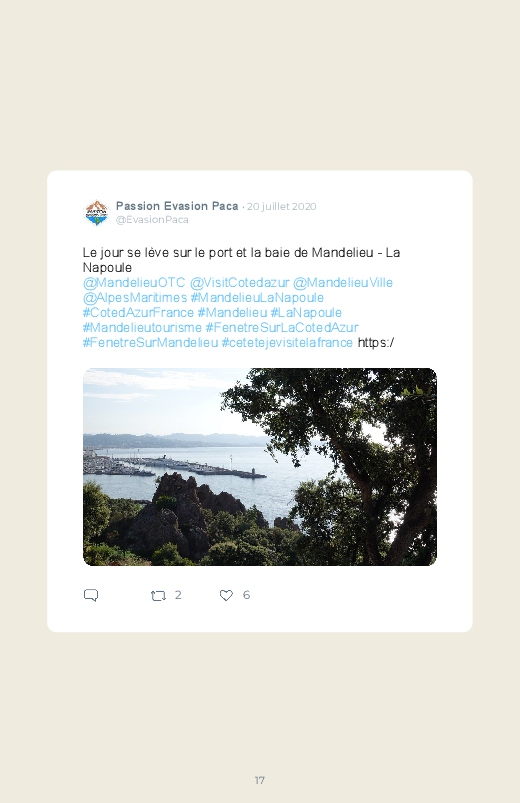The image size is (520, 803).
Task: Click the retweet arrows icon
Action: click(158, 596)
